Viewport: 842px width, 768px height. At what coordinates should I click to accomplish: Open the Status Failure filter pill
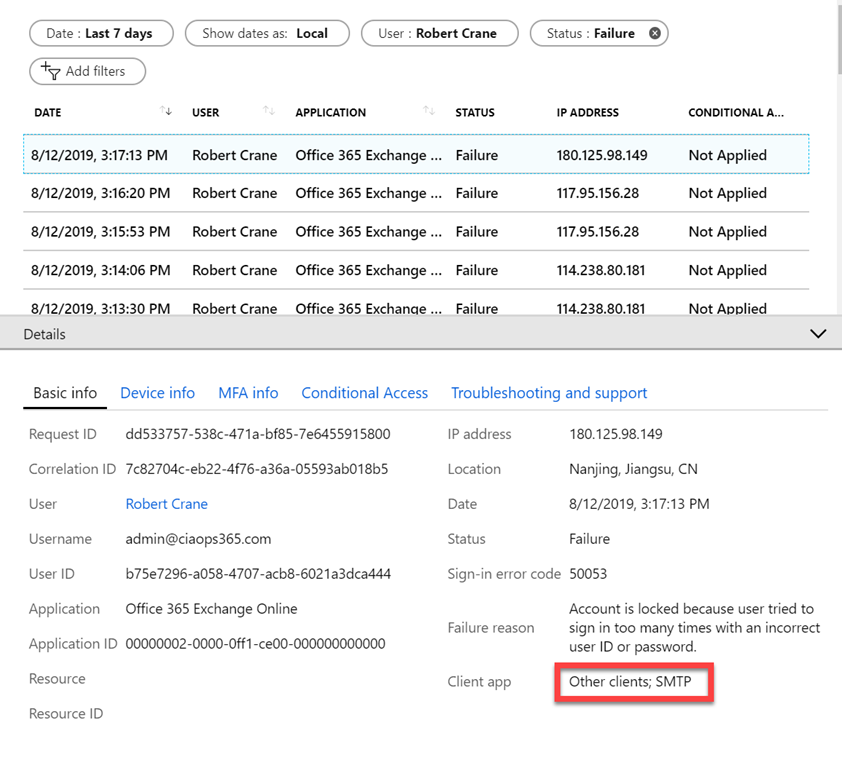[x=590, y=33]
